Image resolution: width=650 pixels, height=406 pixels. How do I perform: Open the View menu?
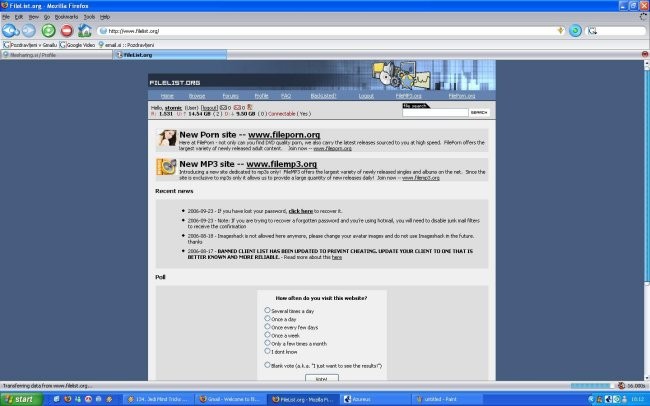[x=34, y=17]
